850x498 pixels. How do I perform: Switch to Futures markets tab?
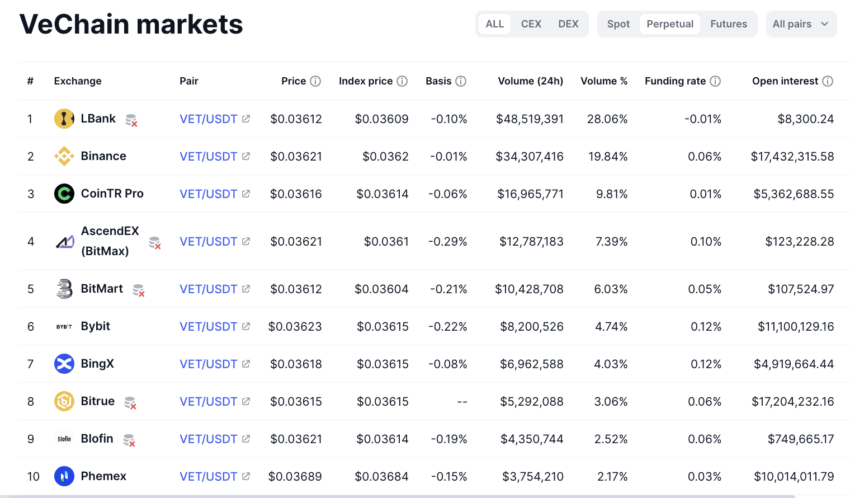pyautogui.click(x=729, y=24)
